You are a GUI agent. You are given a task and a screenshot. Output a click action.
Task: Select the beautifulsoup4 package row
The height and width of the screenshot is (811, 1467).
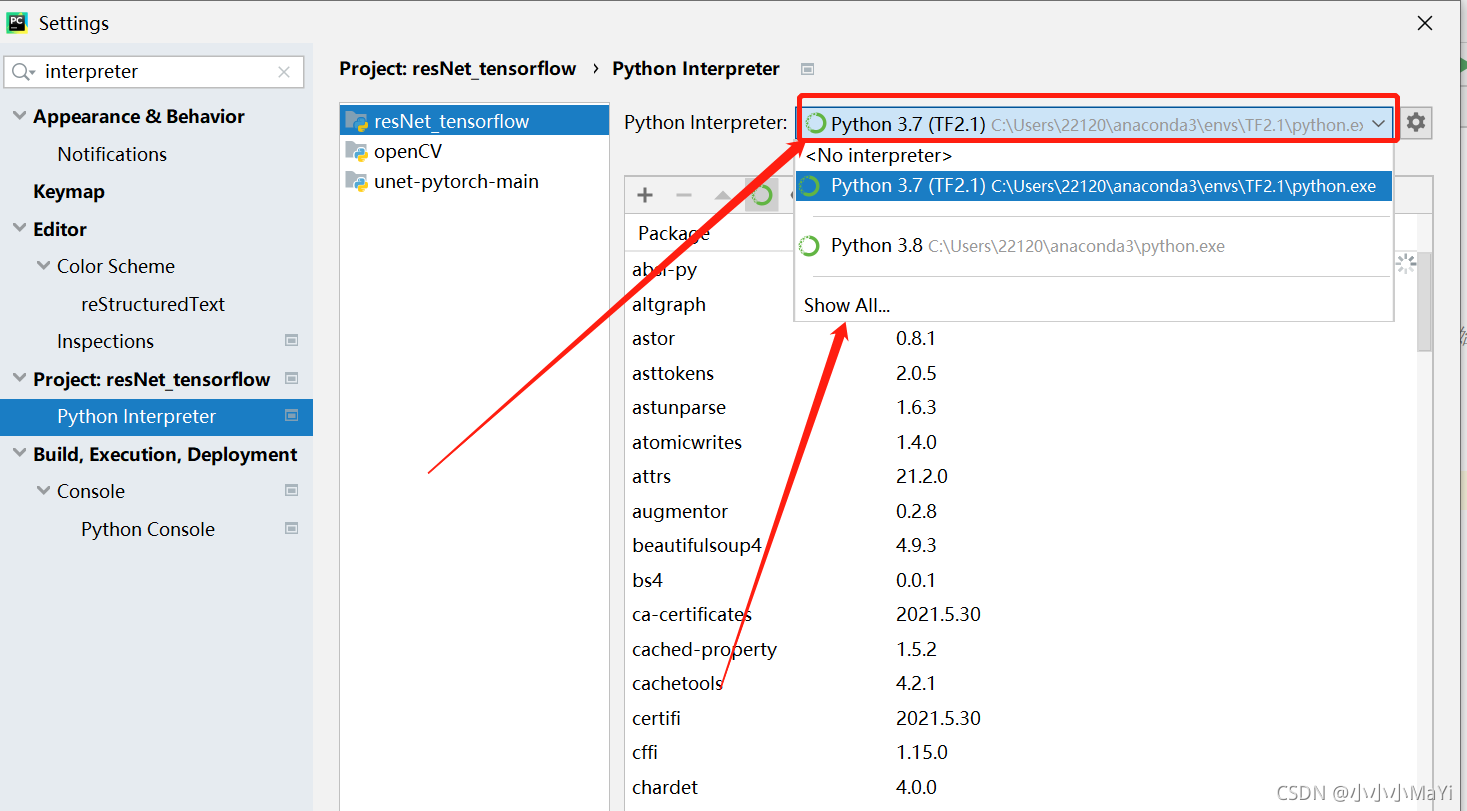click(1021, 546)
